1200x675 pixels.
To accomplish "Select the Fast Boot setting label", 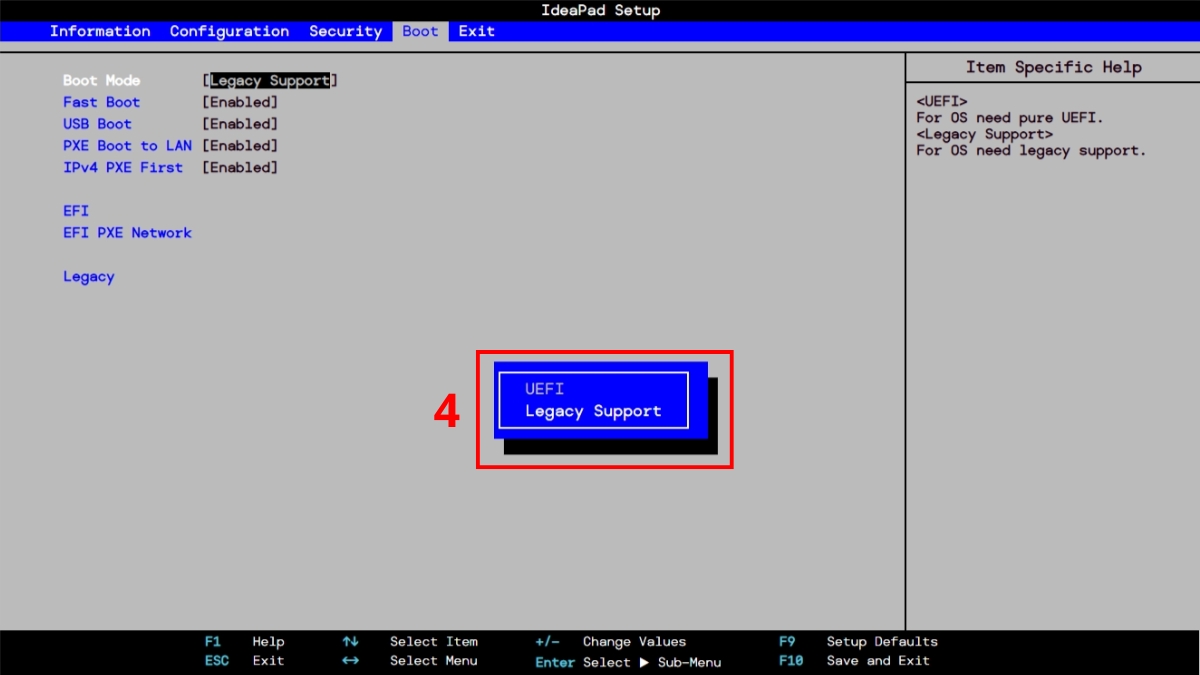I will coord(102,102).
